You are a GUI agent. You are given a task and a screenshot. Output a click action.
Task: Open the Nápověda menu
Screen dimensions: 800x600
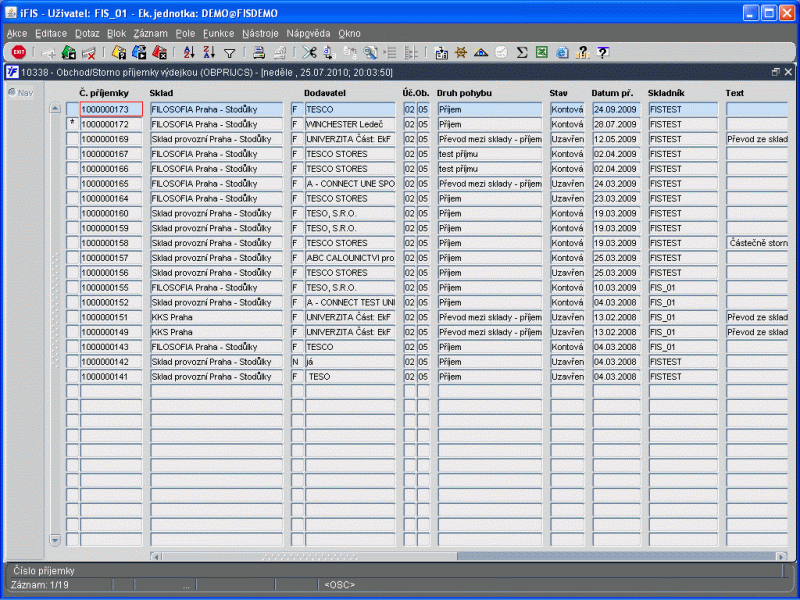[x=308, y=33]
